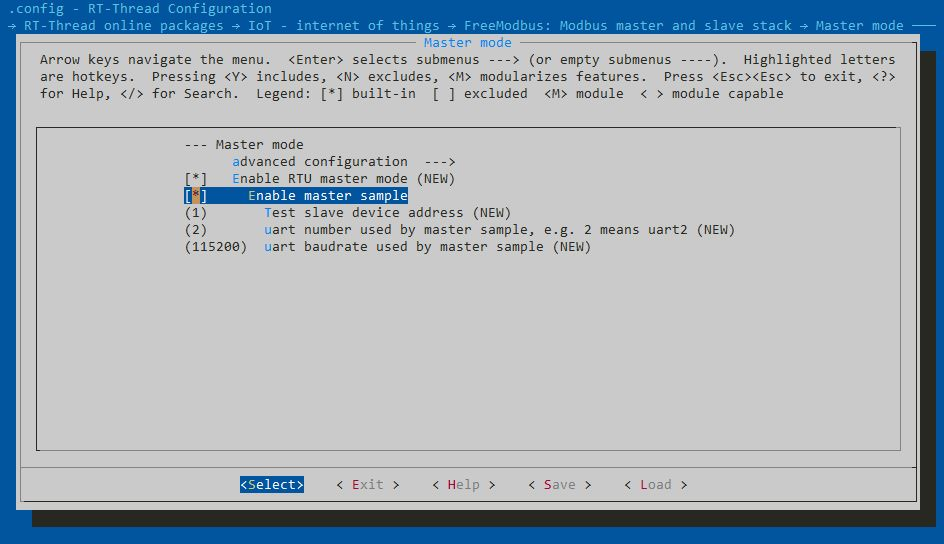Click the Exit button
Screen dimensions: 944x544
pos(368,484)
